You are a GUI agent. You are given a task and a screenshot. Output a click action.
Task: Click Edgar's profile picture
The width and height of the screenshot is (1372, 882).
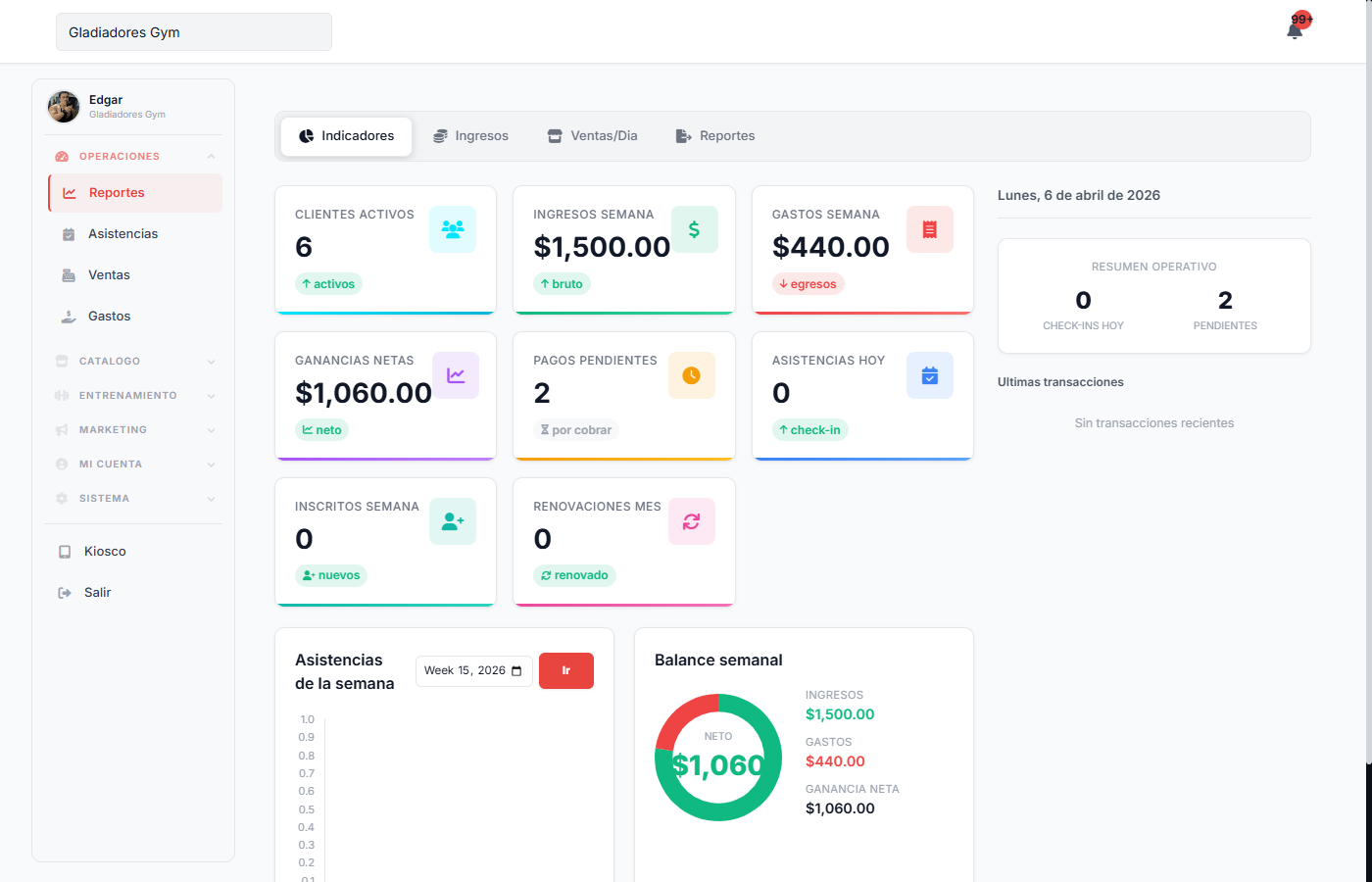(x=63, y=106)
